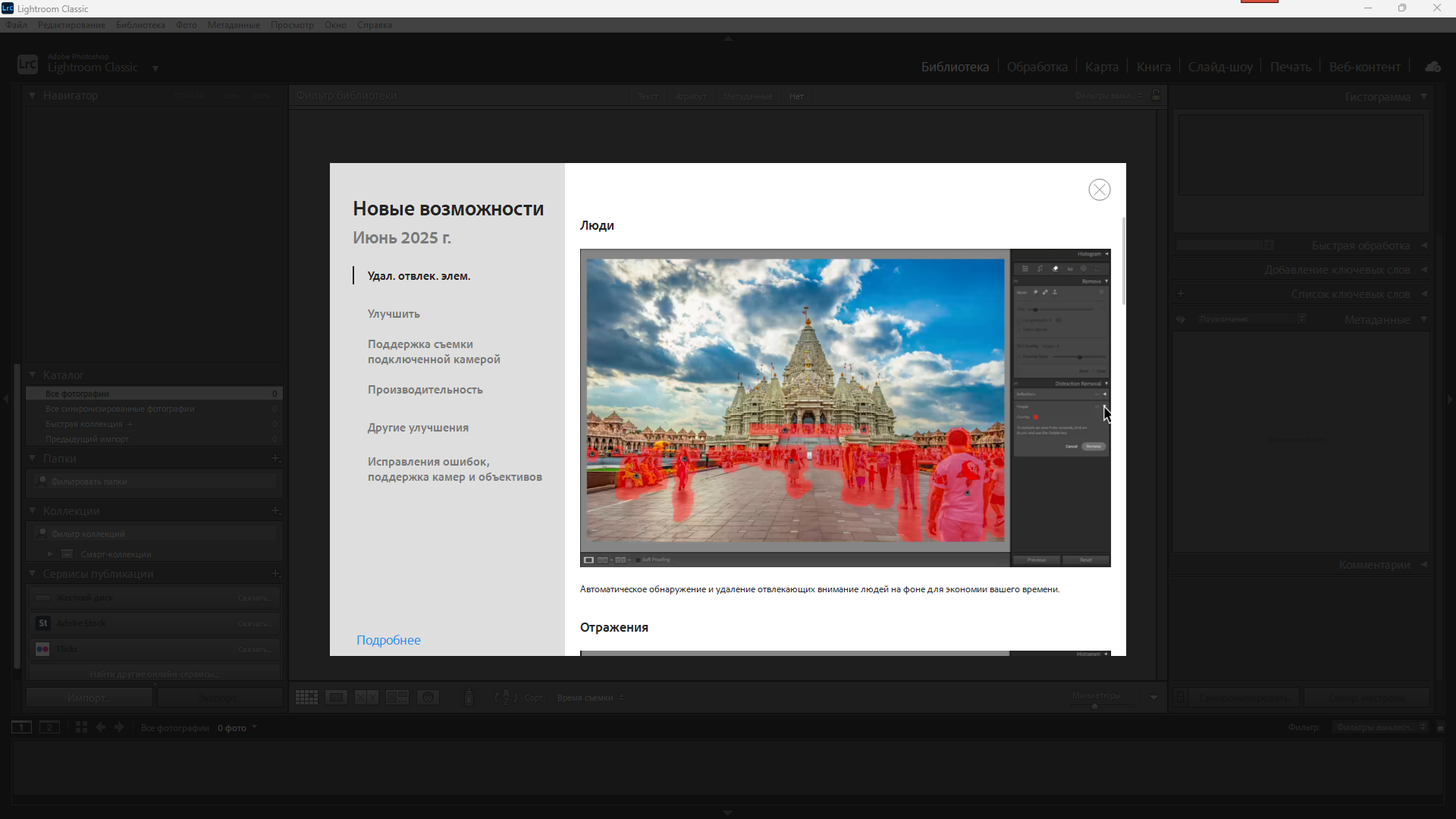
Task: Add publish service with plus icon
Action: tap(275, 573)
